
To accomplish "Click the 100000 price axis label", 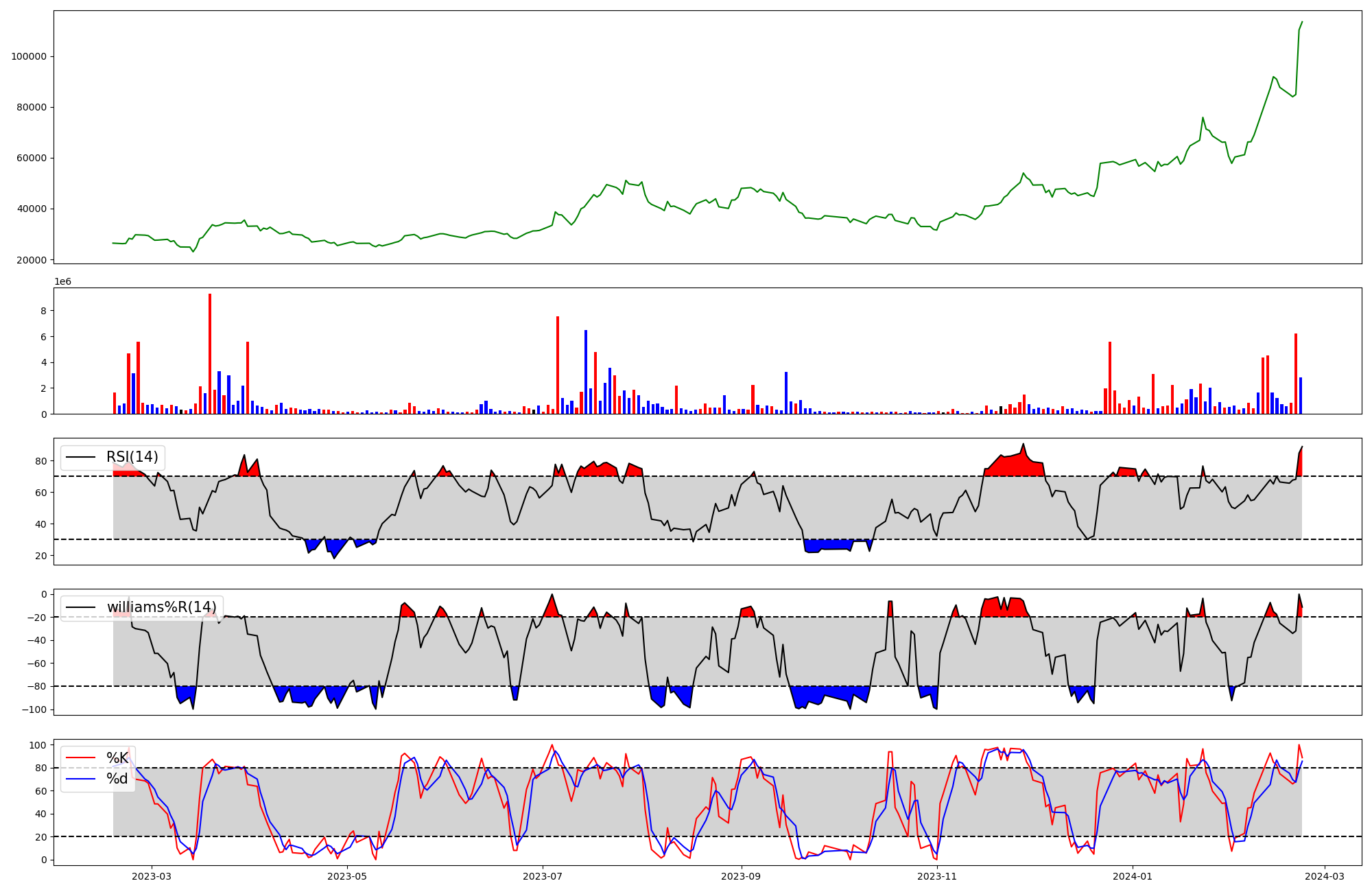I will click(x=29, y=56).
